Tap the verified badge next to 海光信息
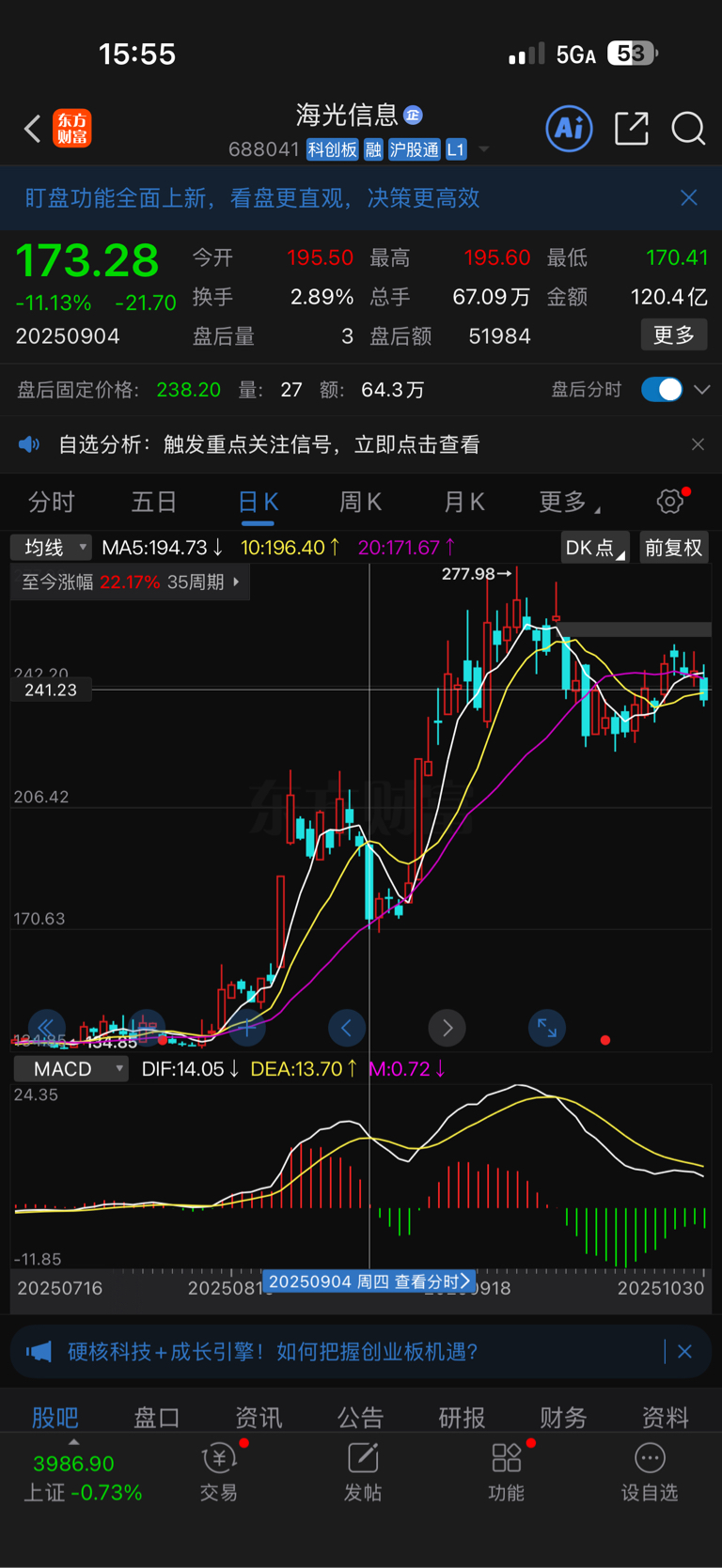 [413, 115]
